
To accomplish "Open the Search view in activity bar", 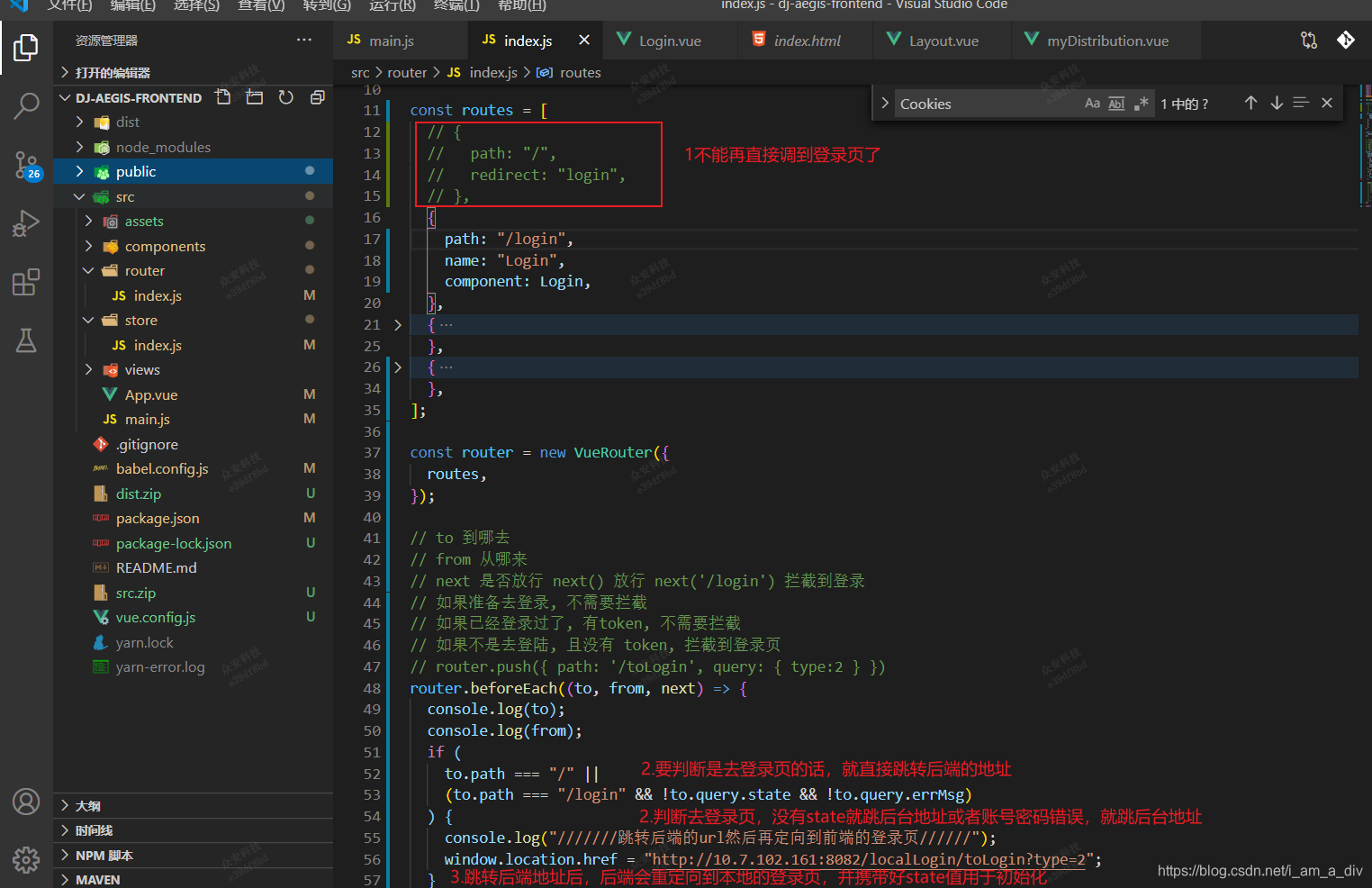I will click(26, 105).
